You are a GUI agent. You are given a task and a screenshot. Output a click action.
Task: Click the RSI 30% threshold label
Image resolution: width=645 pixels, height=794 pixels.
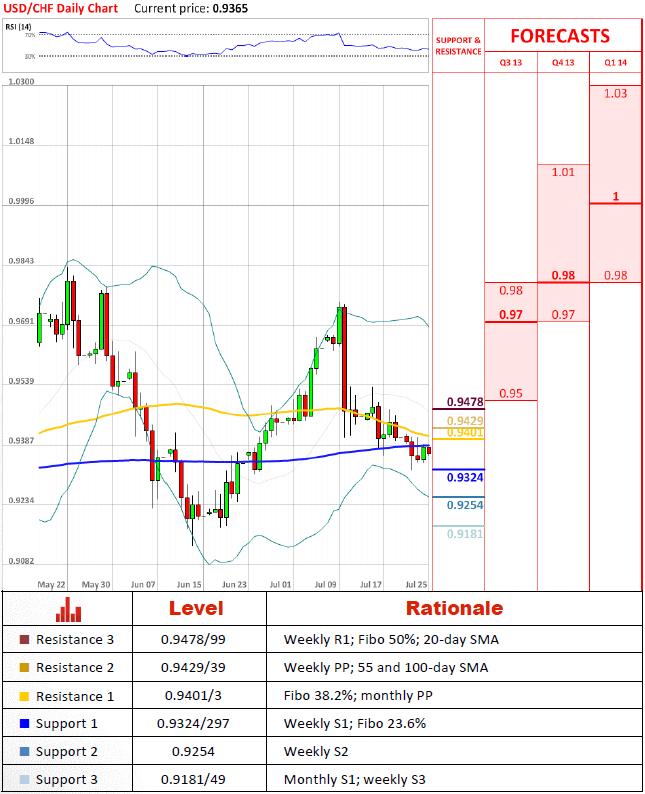click(x=30, y=56)
